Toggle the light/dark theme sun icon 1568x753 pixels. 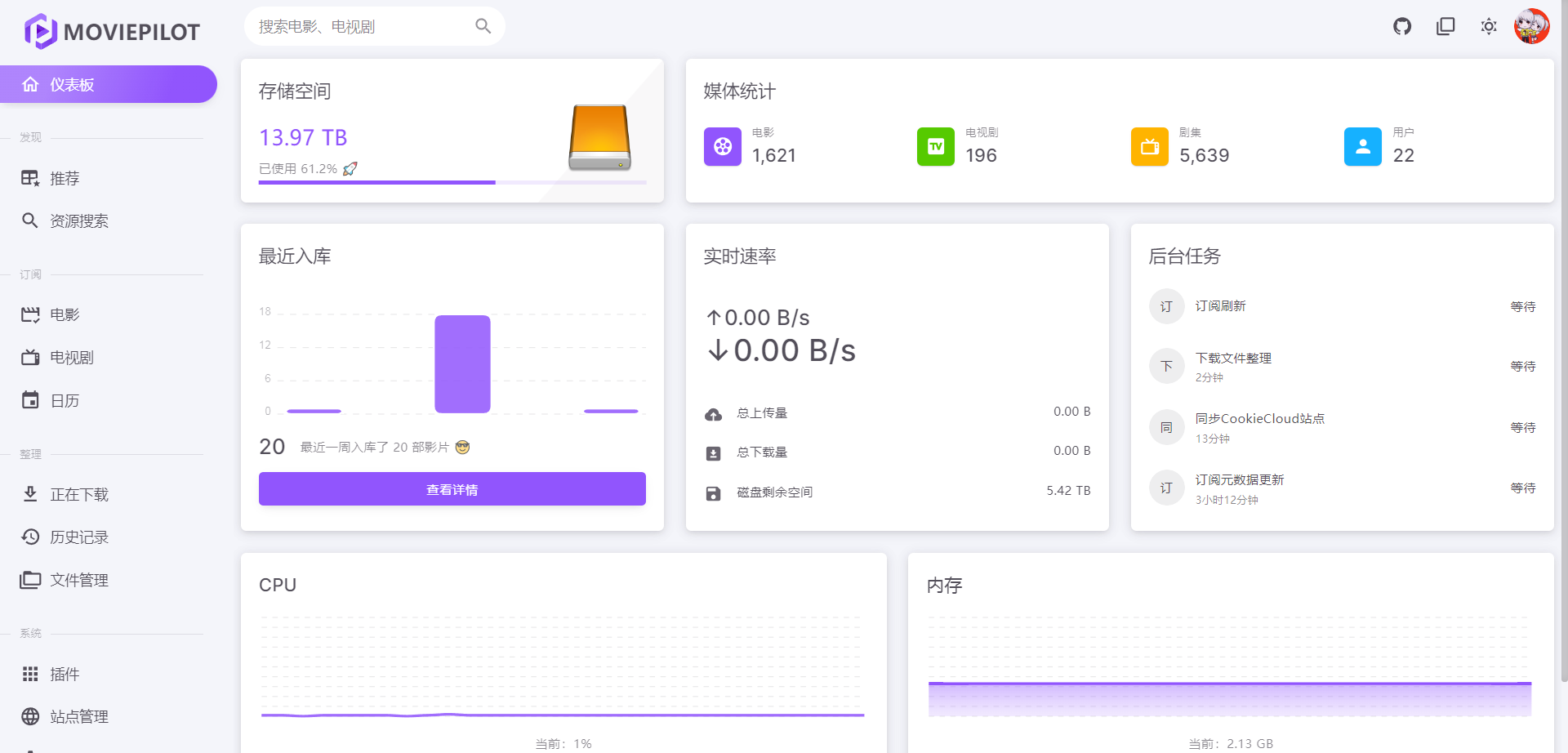point(1489,27)
